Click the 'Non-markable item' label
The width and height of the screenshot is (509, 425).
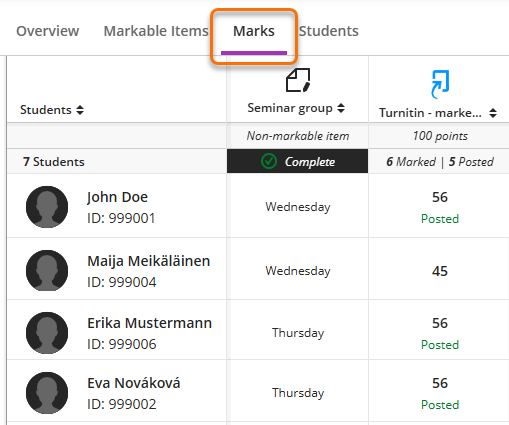point(298,136)
